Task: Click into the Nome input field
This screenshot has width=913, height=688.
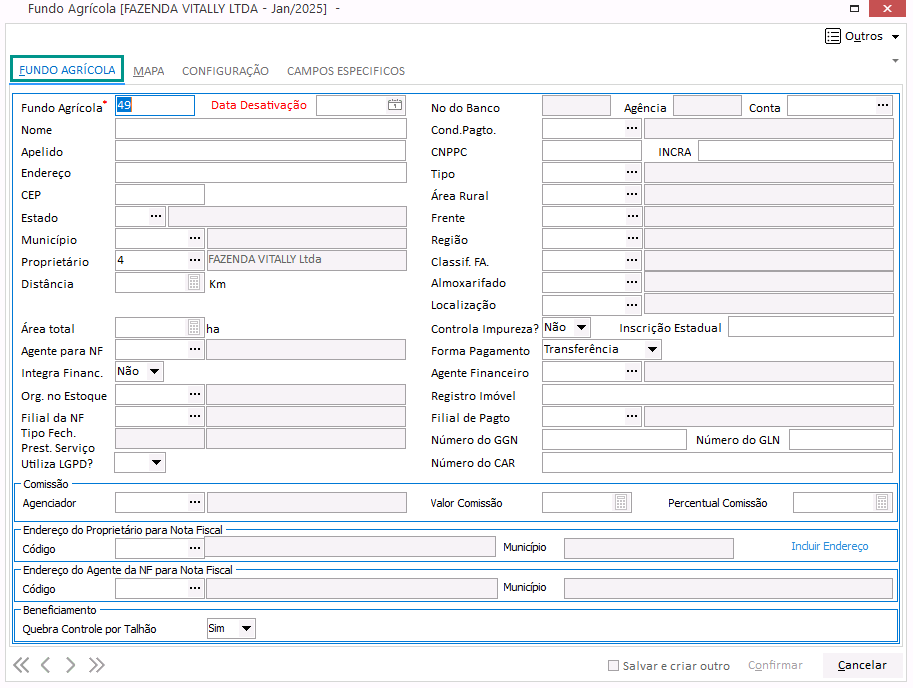Action: point(260,129)
